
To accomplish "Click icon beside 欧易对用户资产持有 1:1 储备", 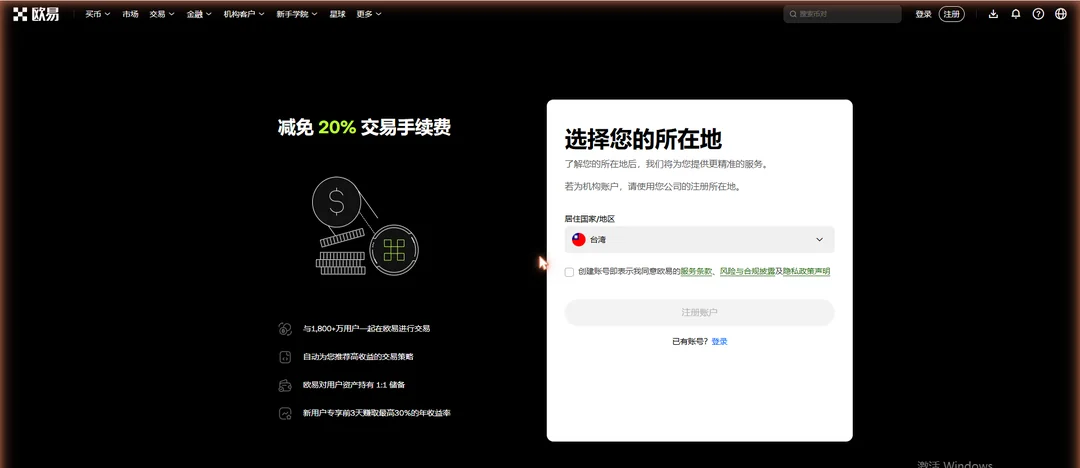I will [285, 385].
